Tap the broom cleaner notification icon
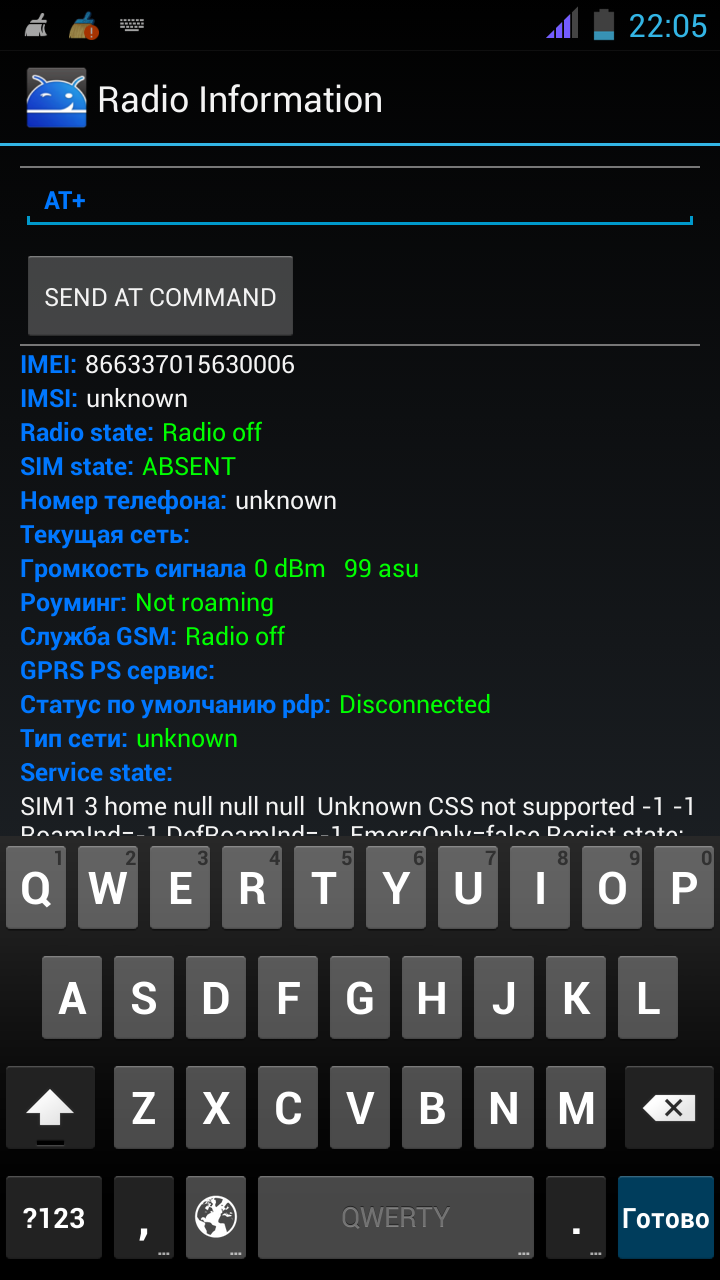Viewport: 720px width, 1280px height. [35, 25]
